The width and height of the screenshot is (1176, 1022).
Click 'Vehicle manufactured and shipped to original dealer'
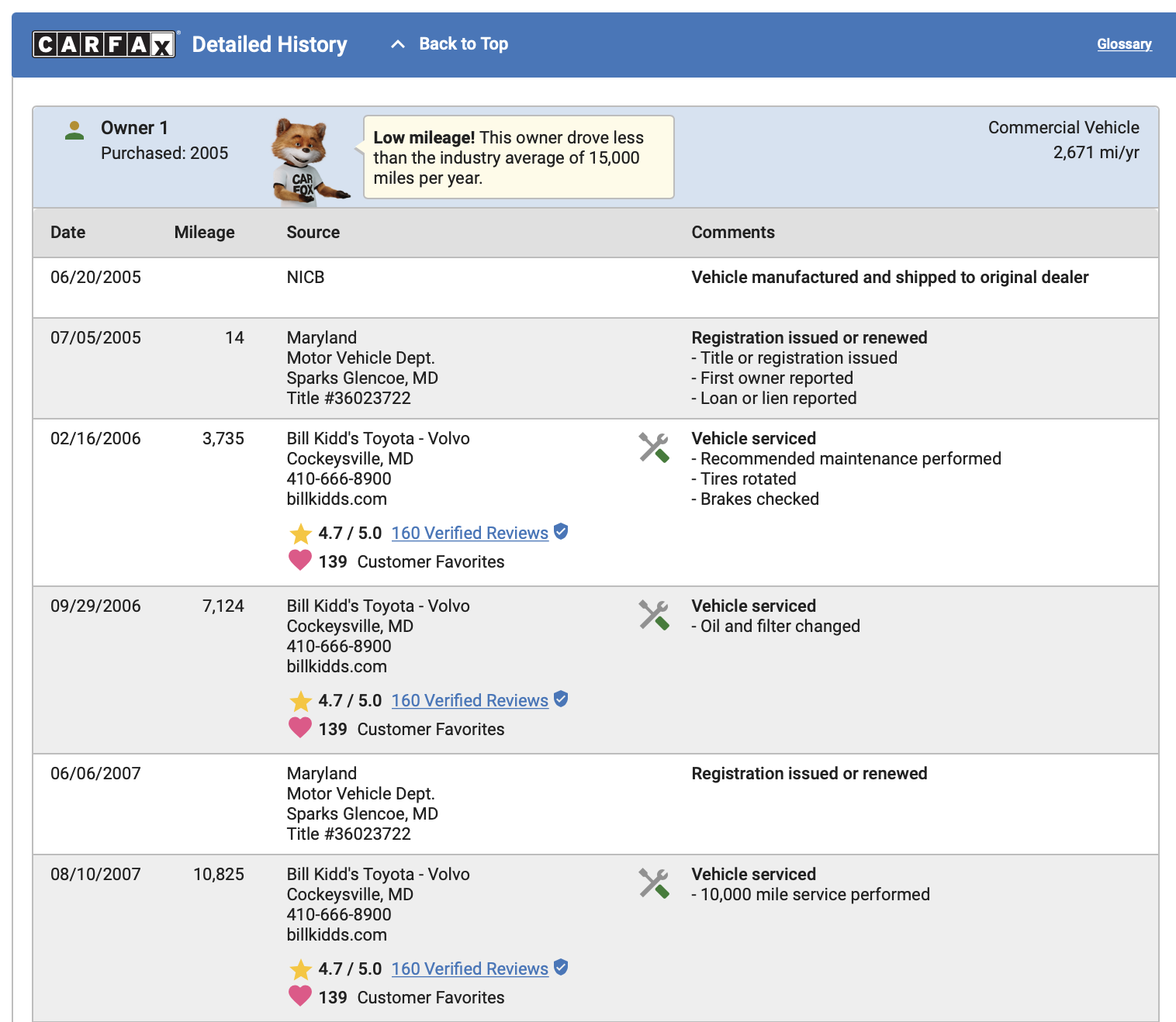[x=890, y=278]
